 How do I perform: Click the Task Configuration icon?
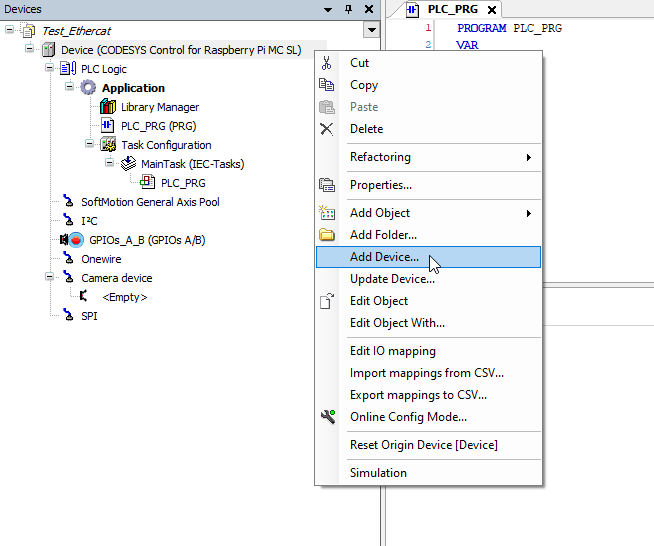pyautogui.click(x=108, y=145)
